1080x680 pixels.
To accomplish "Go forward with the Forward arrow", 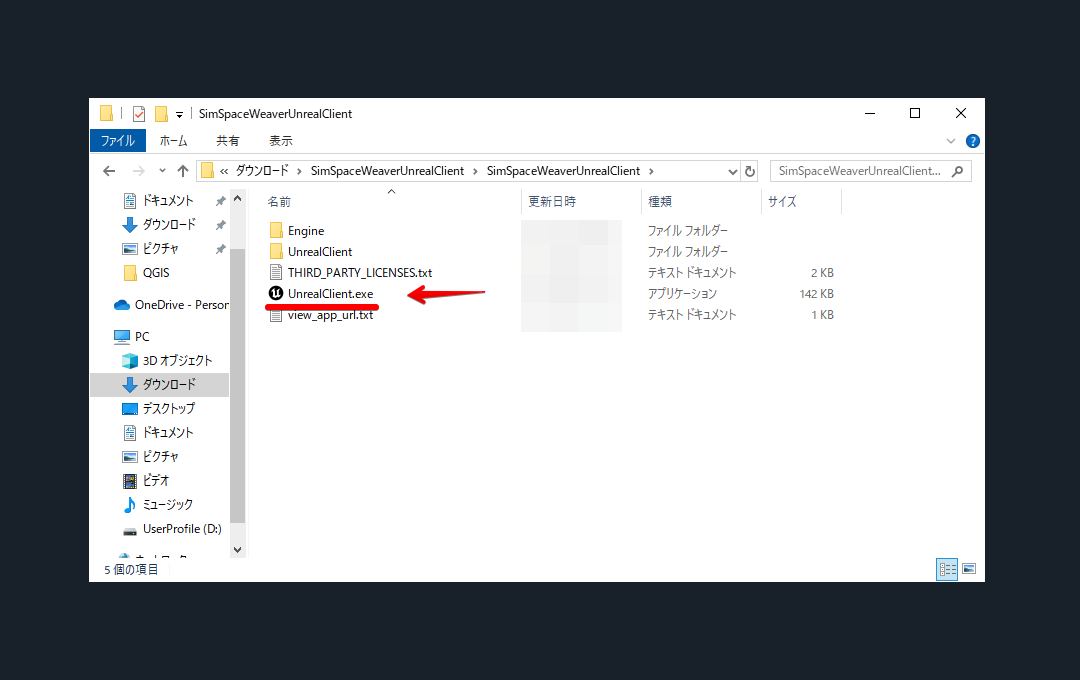I will tap(138, 171).
